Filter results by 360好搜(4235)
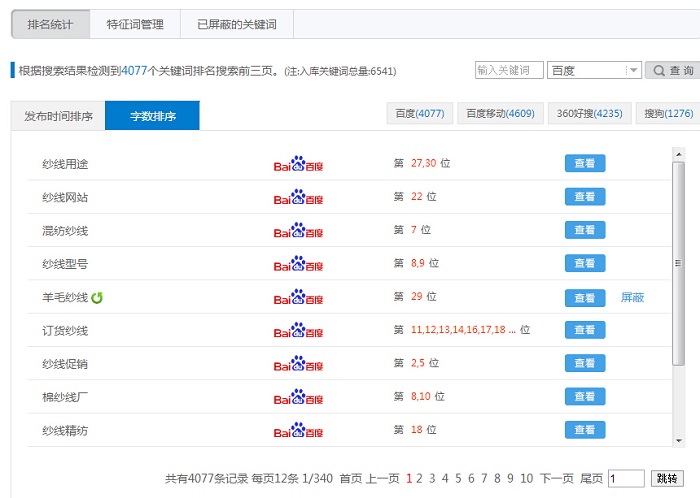Viewport: 700px width, 498px height. pyautogui.click(x=590, y=114)
